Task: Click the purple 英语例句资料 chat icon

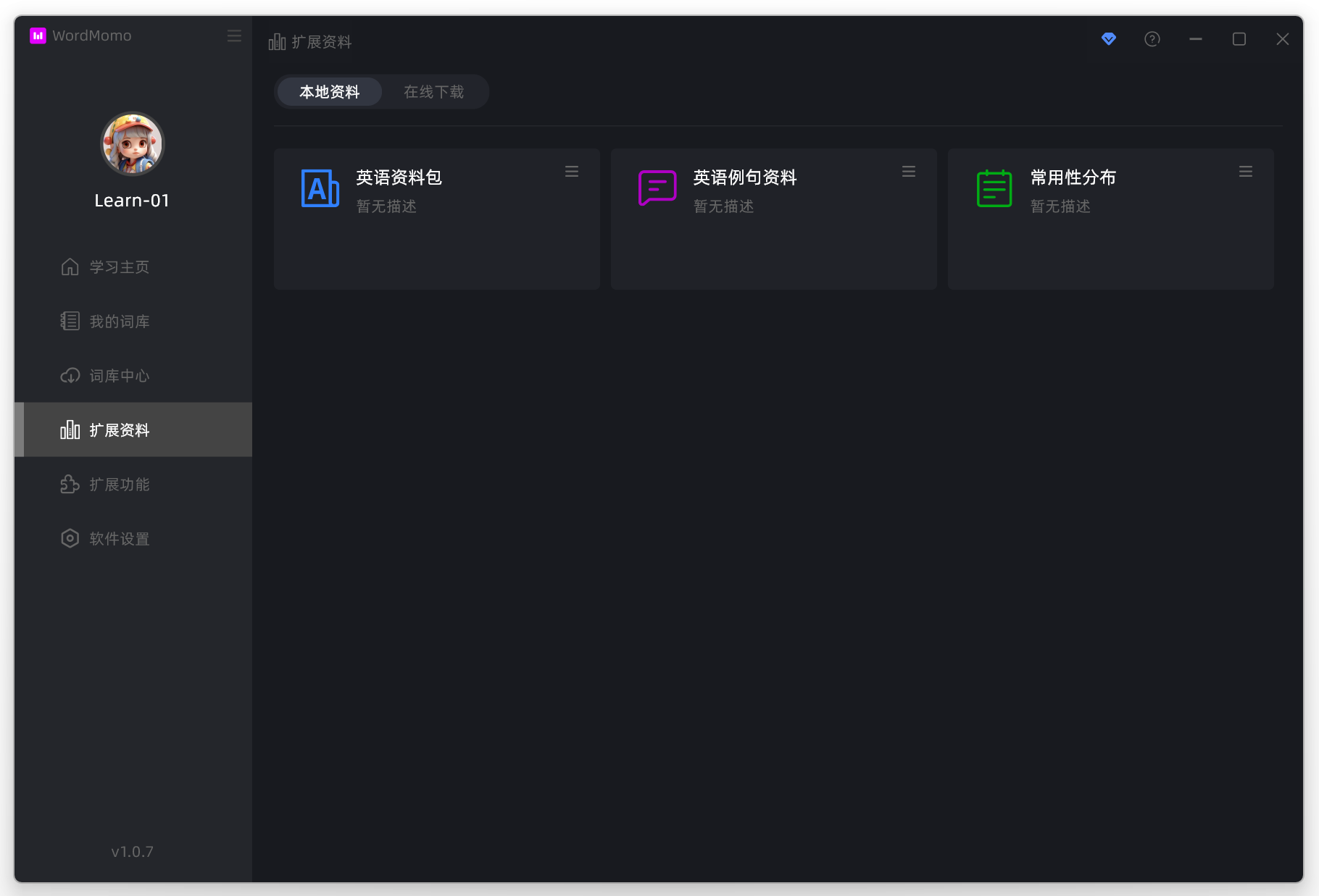Action: [657, 188]
